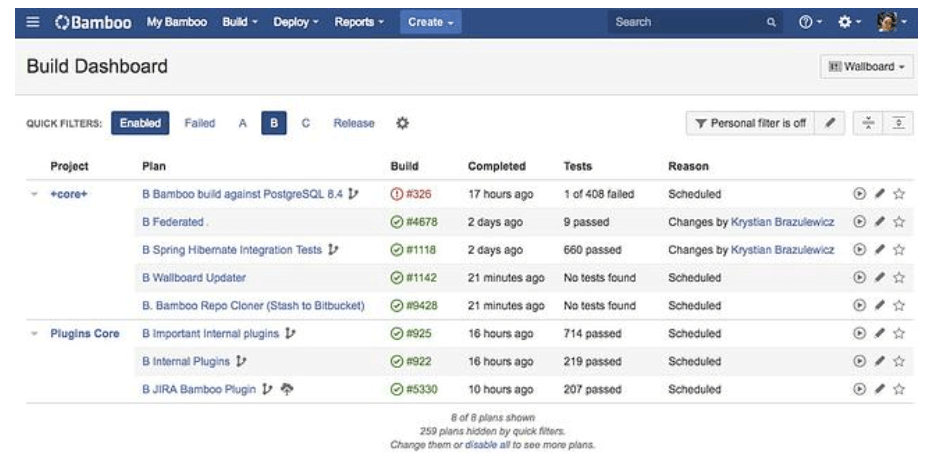This screenshot has width=926, height=472.
Task: Open failed build #326
Action: 418,194
